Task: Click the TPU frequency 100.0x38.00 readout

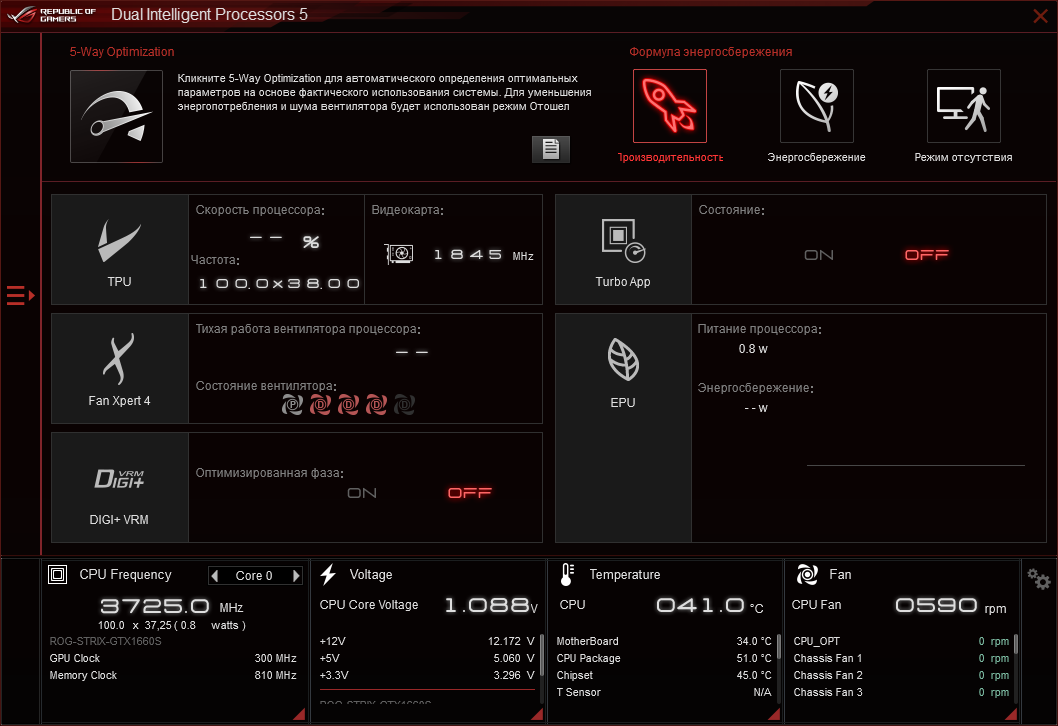Action: [x=279, y=283]
